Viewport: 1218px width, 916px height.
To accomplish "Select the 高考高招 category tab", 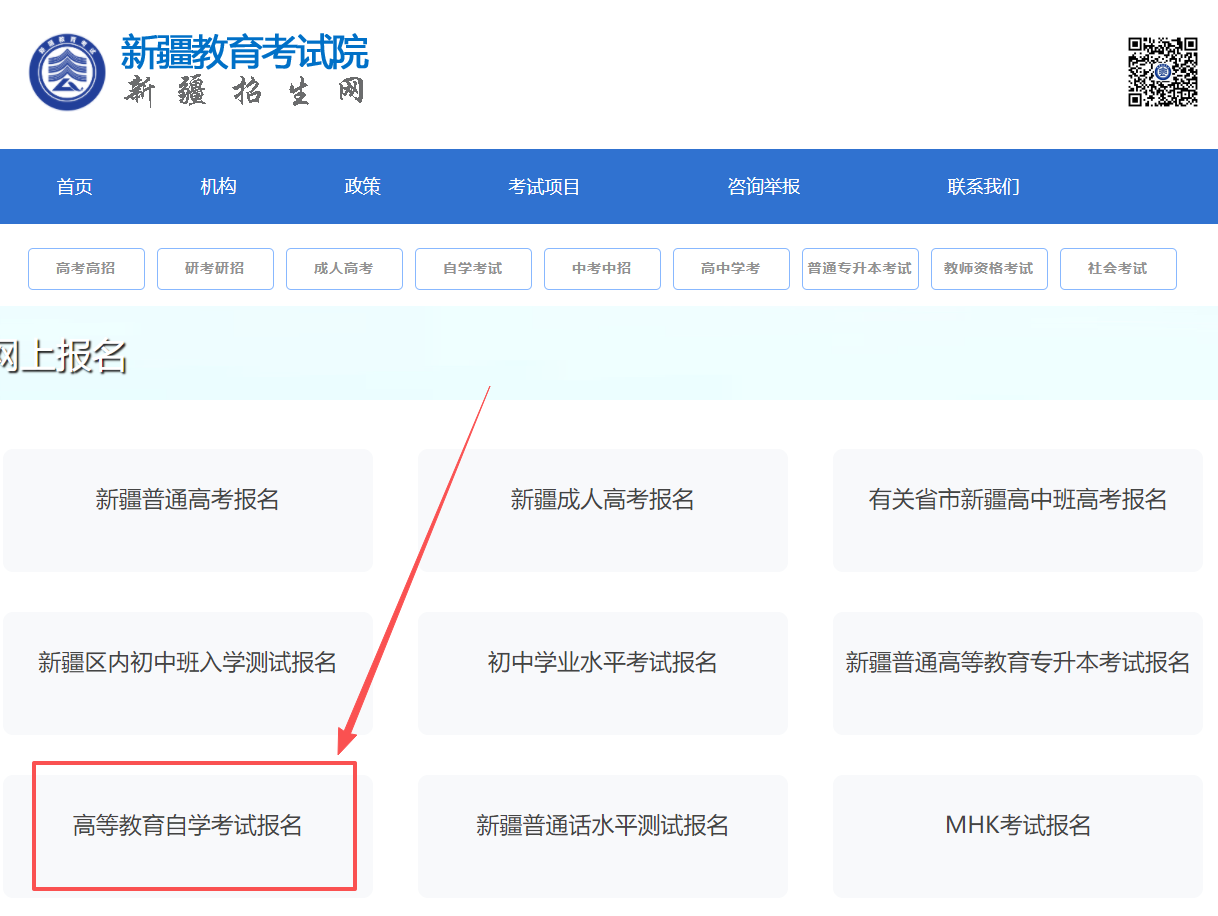I will click(86, 268).
